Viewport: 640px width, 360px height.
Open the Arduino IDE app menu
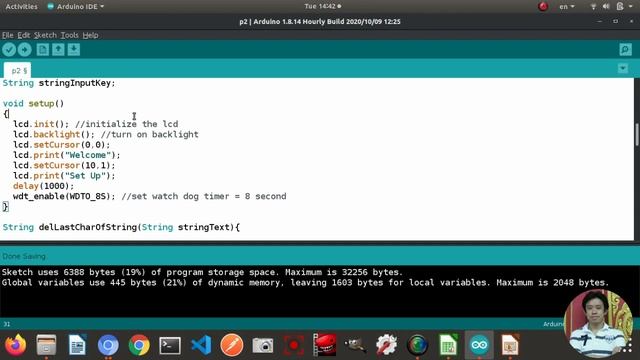coord(76,7)
